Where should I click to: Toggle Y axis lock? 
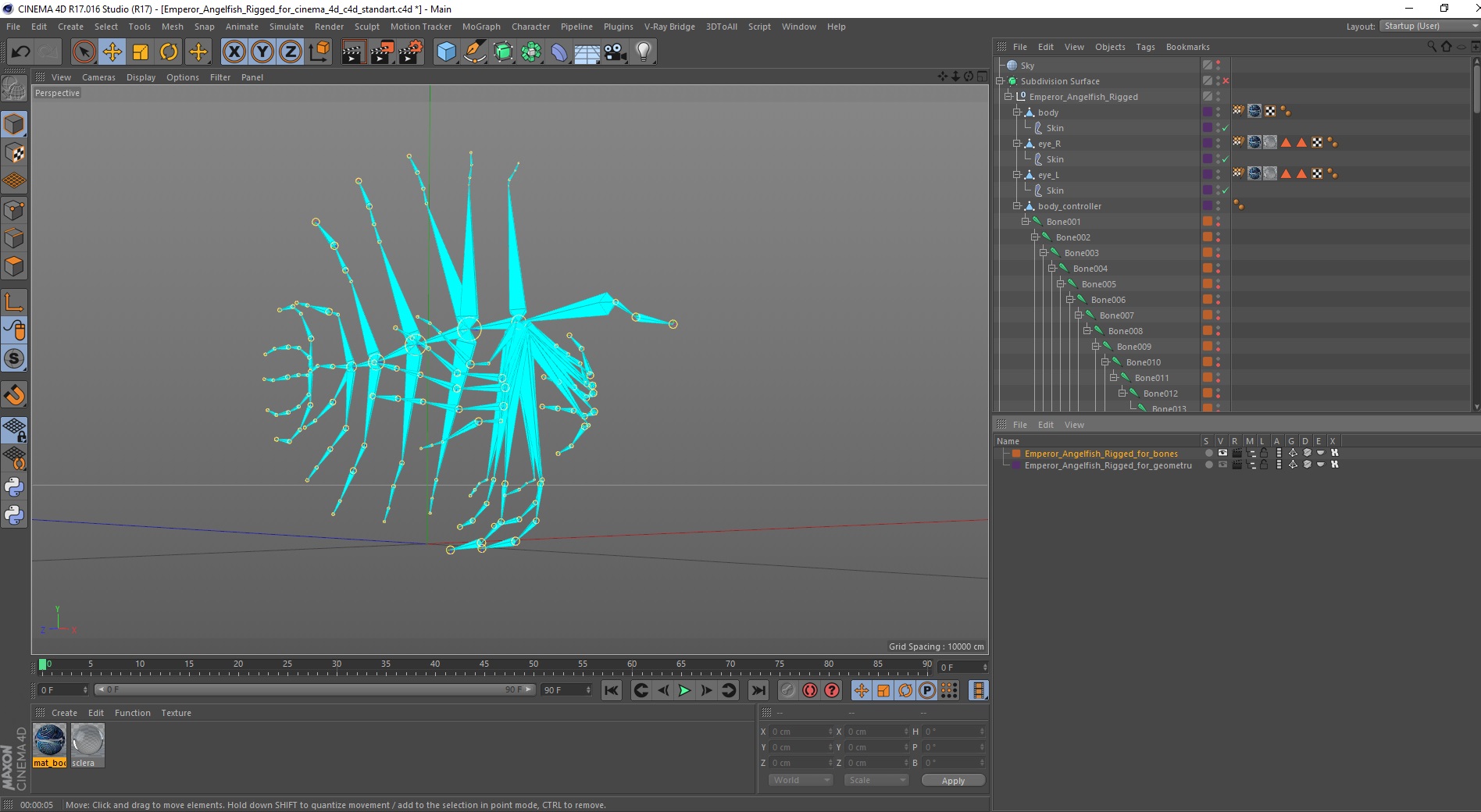pos(262,52)
